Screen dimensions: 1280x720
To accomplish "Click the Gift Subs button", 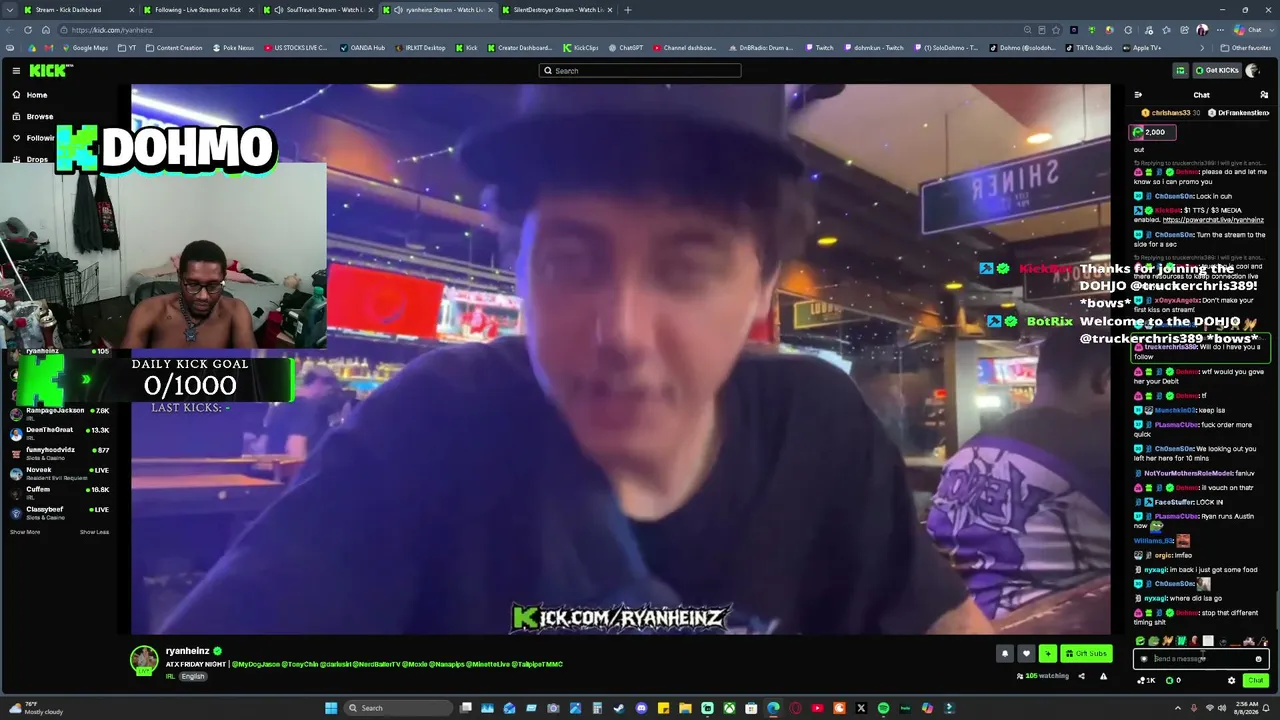I will click(x=1086, y=654).
